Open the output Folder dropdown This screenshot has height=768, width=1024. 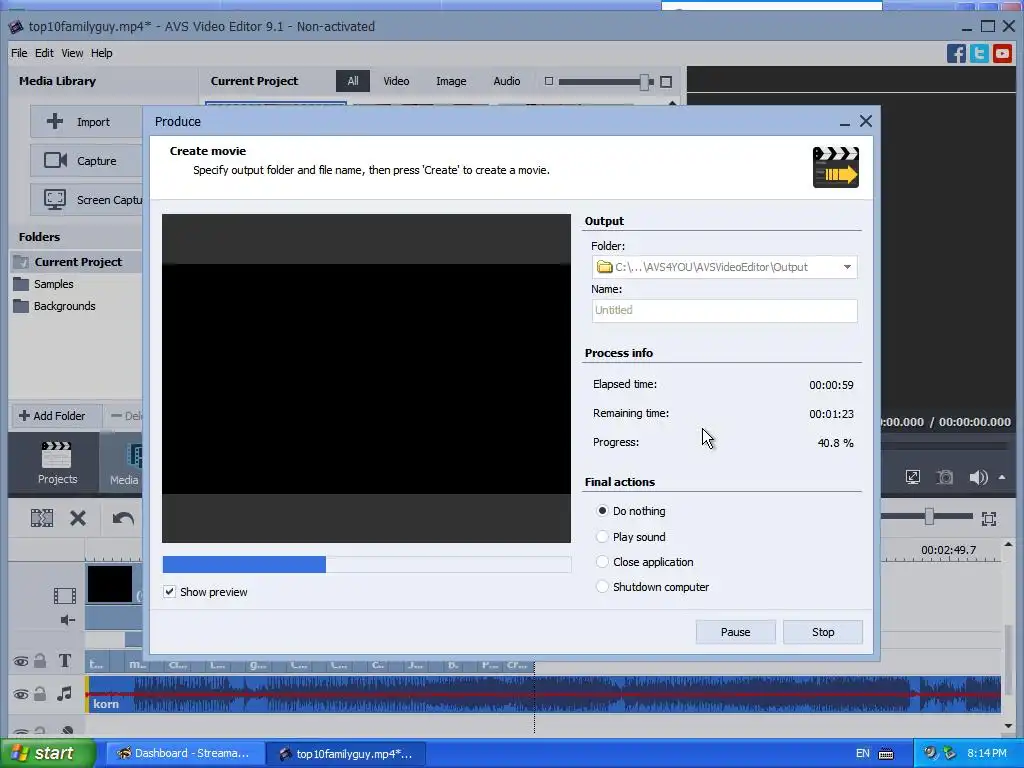click(846, 267)
